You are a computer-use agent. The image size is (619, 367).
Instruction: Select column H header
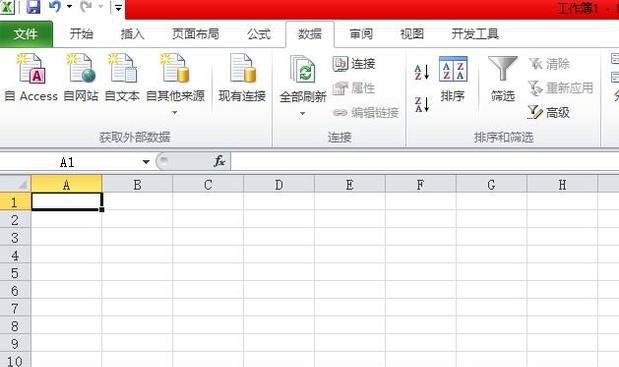562,184
